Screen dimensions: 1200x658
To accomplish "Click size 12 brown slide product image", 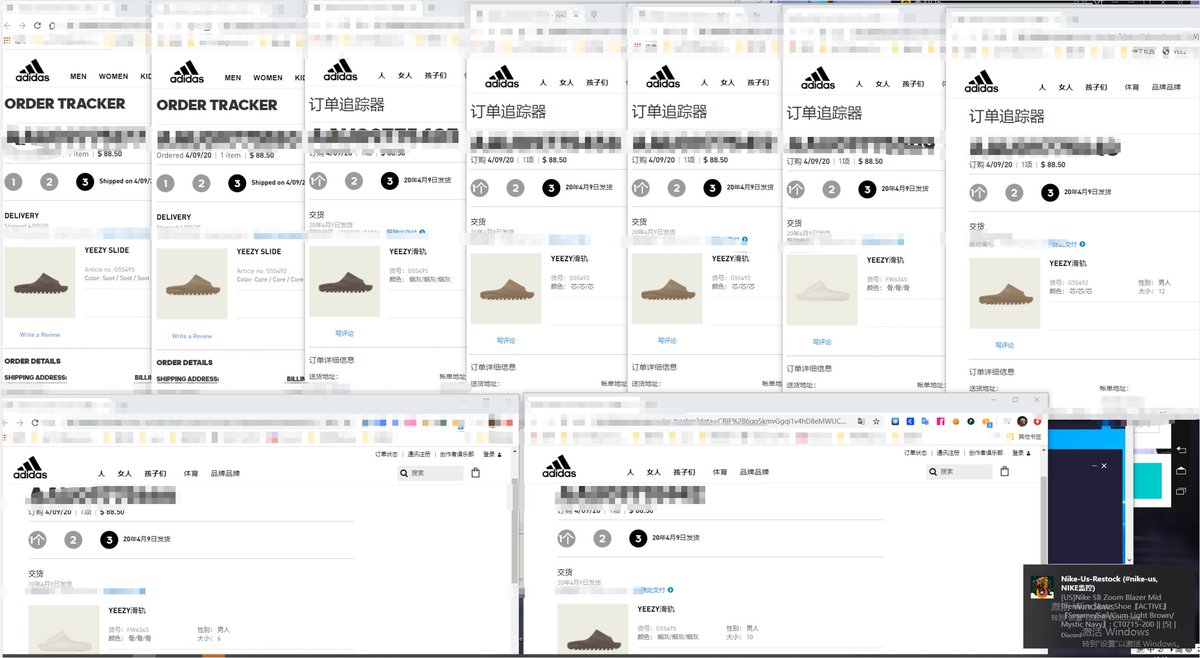I will [1004, 293].
